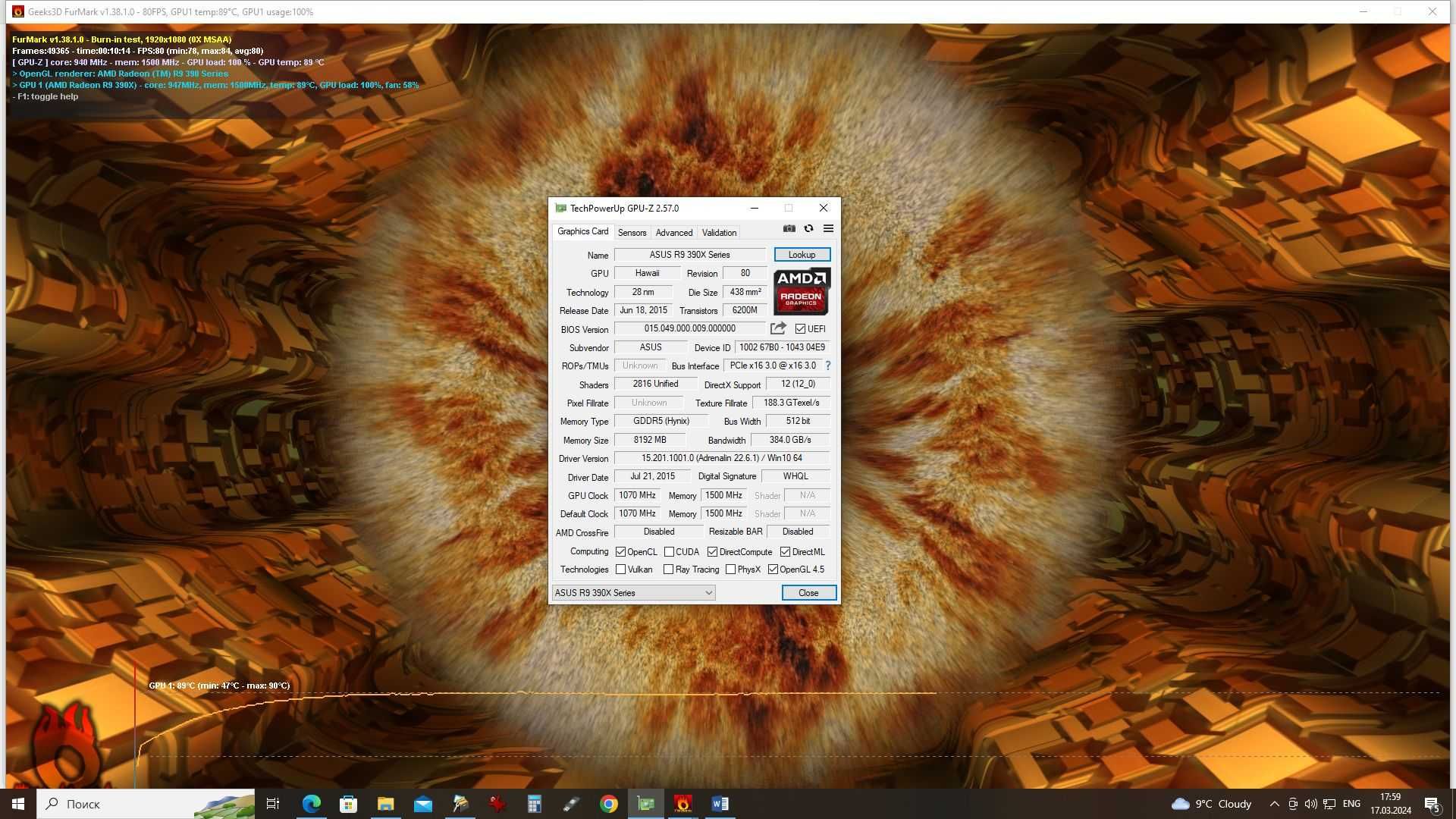This screenshot has height=819, width=1456.
Task: Click the Device ID field 1002 67B0
Action: pos(782,347)
